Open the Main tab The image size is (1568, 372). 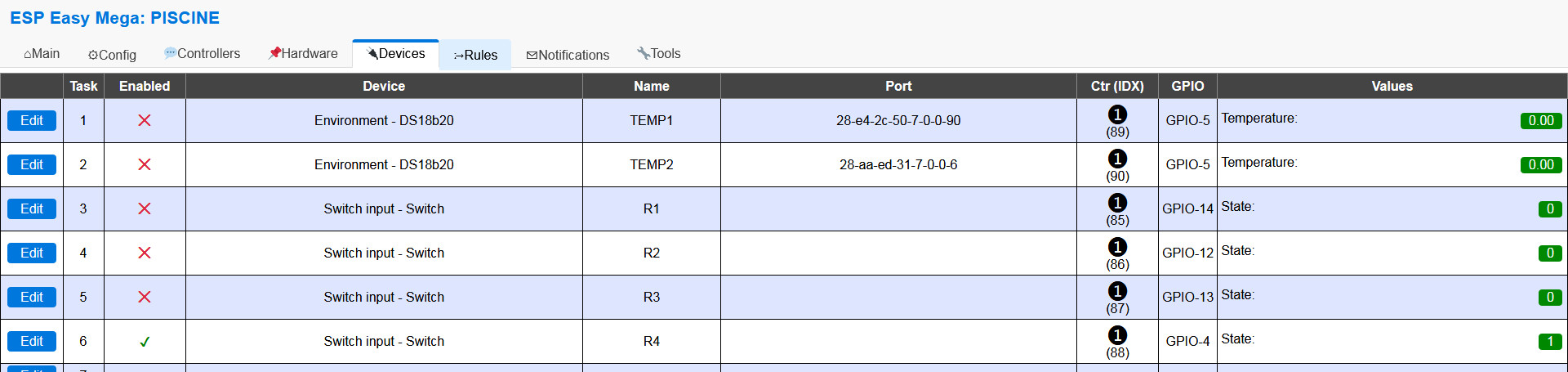point(42,54)
